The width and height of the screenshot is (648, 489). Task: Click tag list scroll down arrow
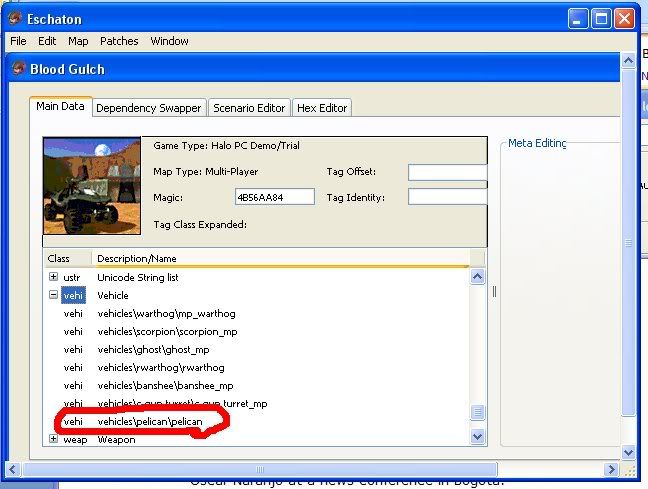[x=477, y=437]
